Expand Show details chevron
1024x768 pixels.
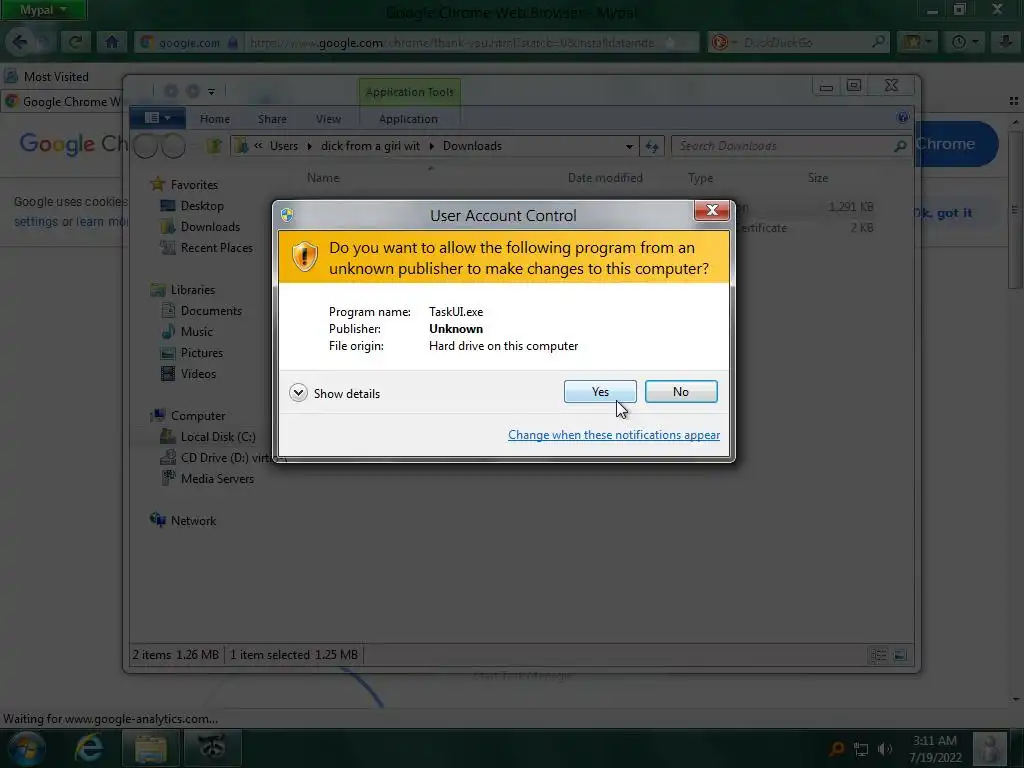[x=298, y=393]
